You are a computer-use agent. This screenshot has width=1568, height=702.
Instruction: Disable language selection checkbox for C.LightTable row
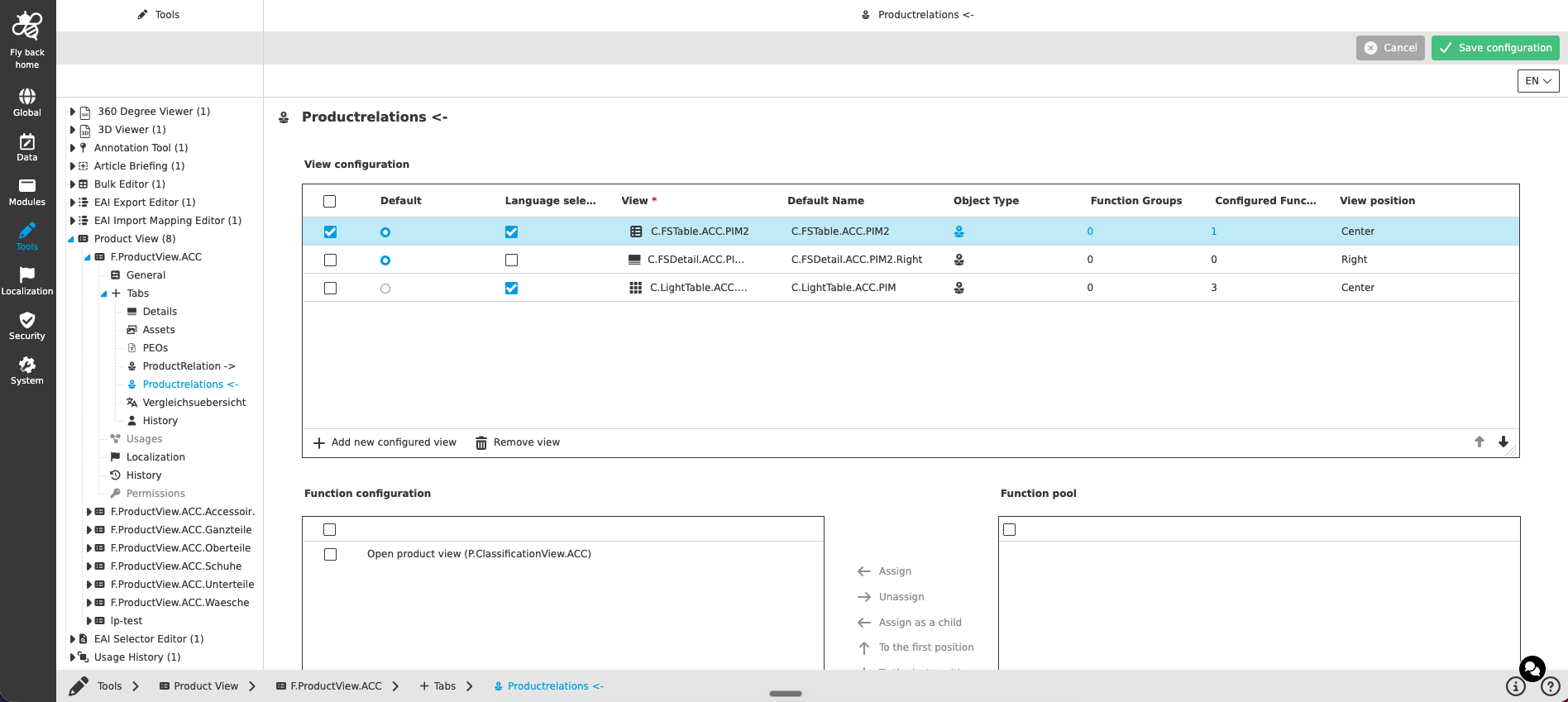point(512,289)
